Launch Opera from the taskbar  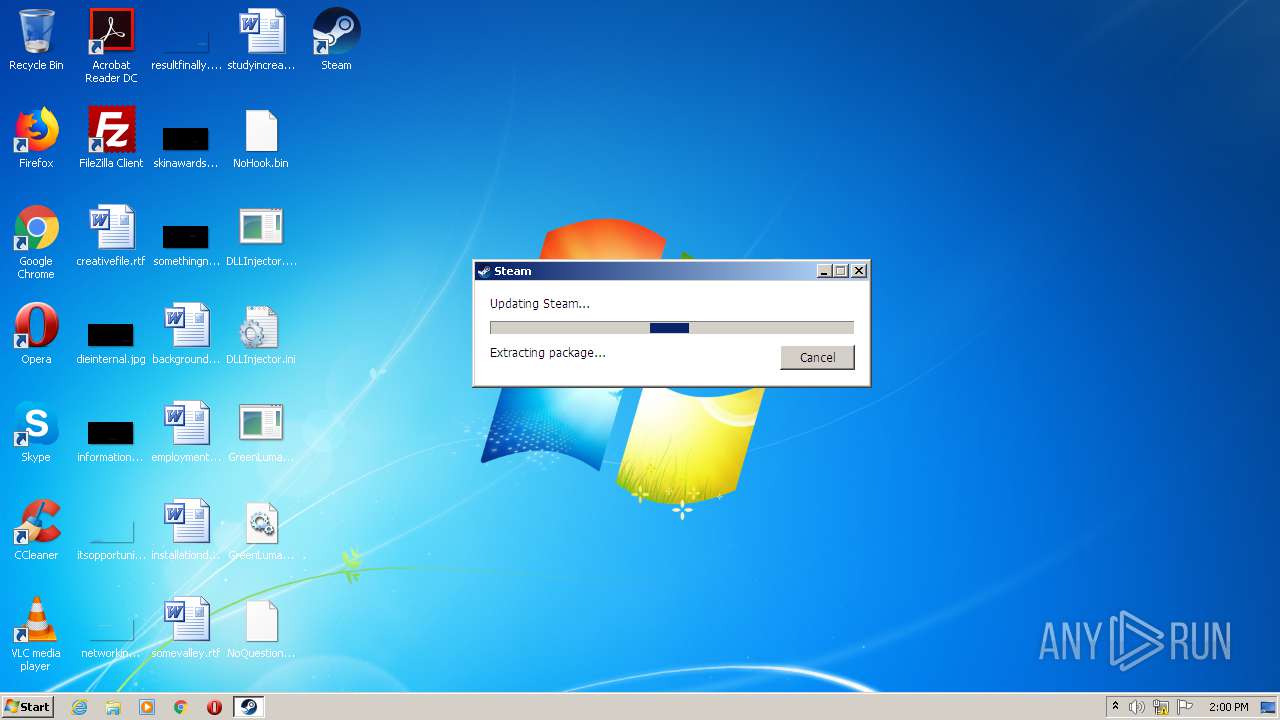(x=214, y=707)
